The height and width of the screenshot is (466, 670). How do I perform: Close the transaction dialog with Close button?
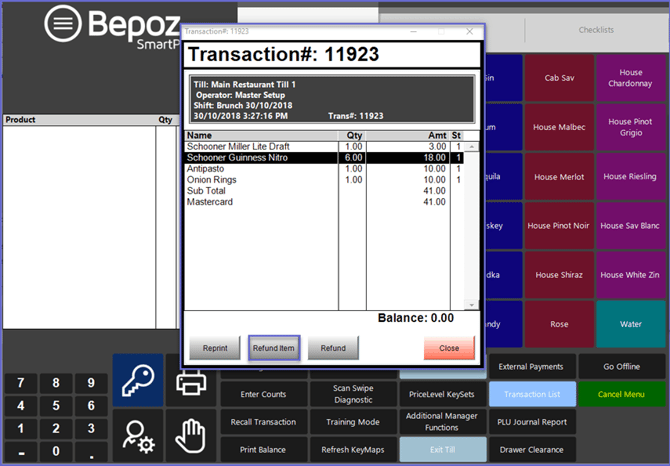449,348
